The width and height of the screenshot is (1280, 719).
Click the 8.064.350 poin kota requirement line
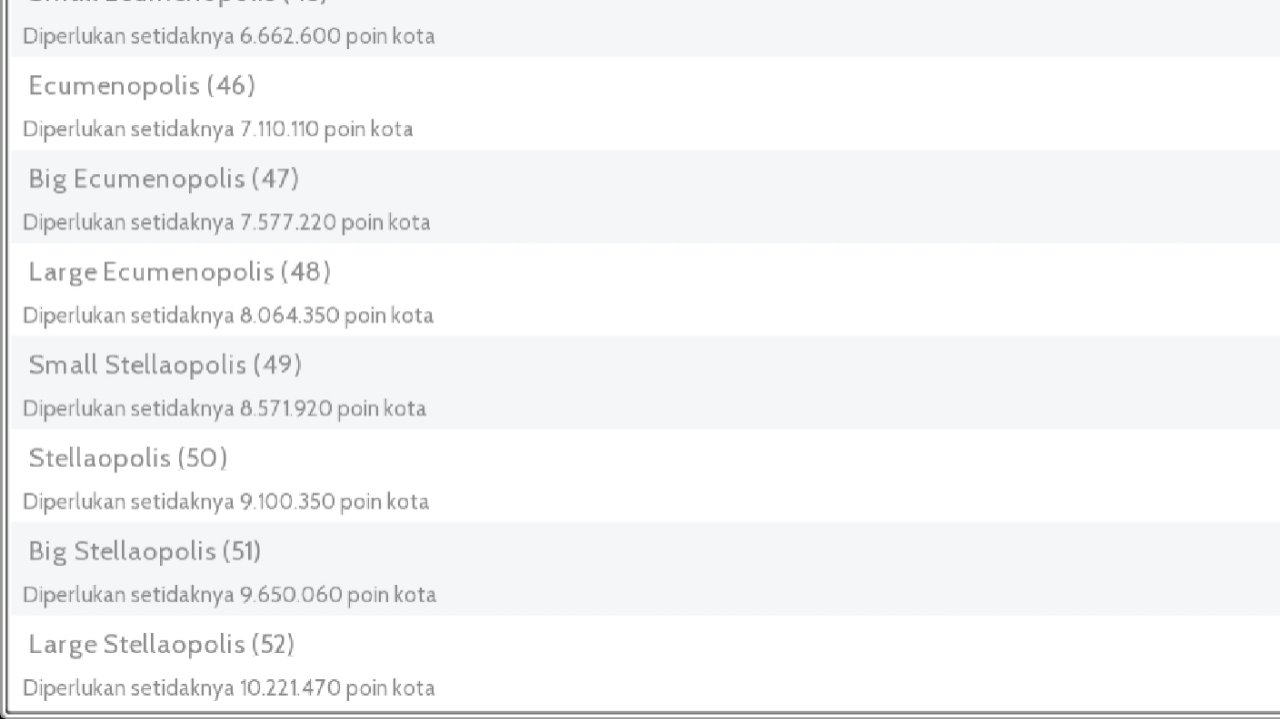pyautogui.click(x=228, y=316)
